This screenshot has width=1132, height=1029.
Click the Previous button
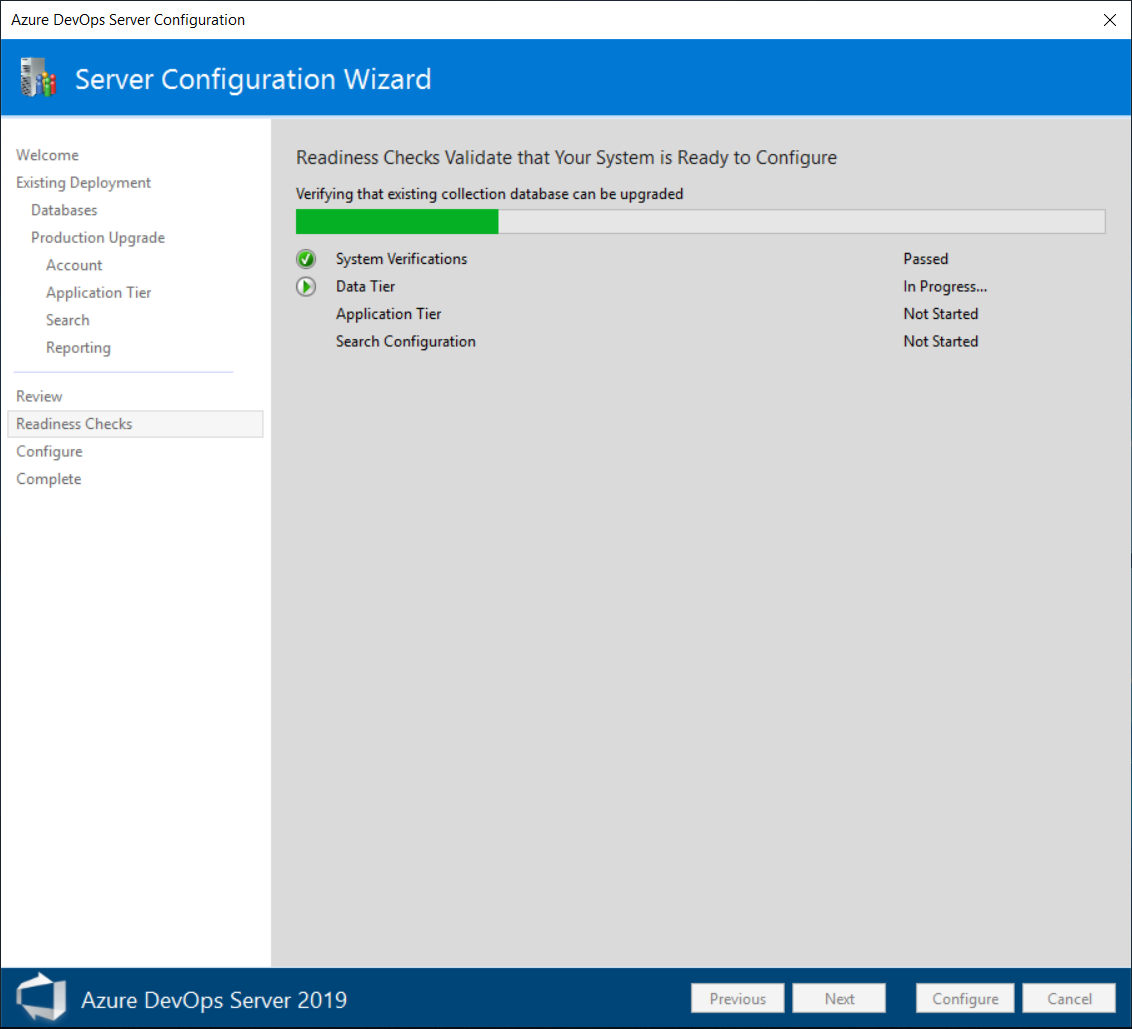tap(738, 999)
